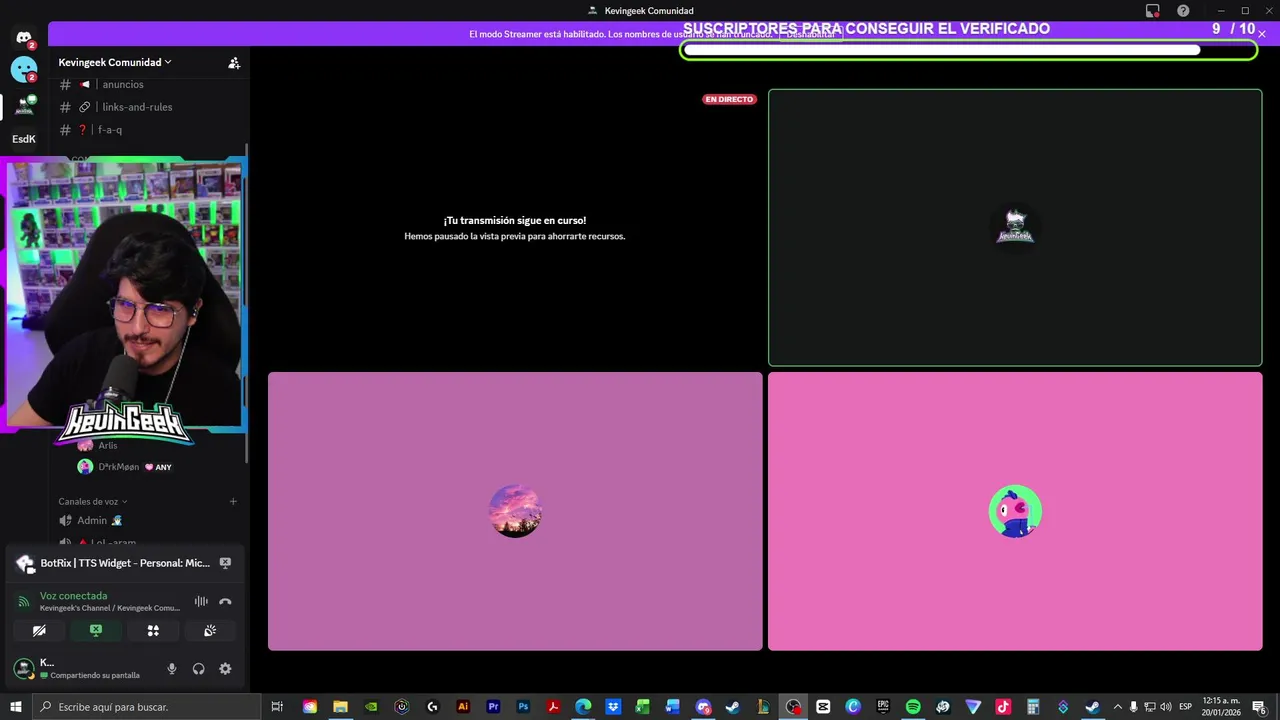
Task: Collapse the Canales de voz category
Action: 93,501
